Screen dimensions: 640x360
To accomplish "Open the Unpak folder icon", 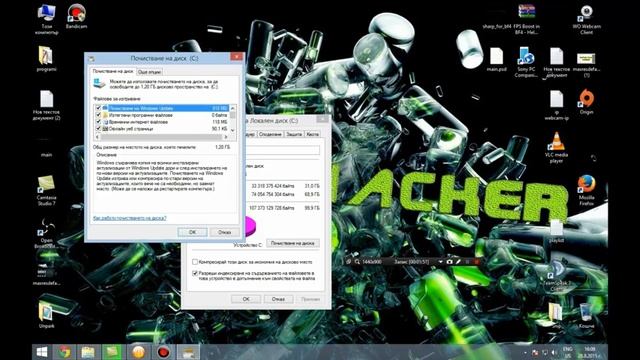I will (x=46, y=315).
